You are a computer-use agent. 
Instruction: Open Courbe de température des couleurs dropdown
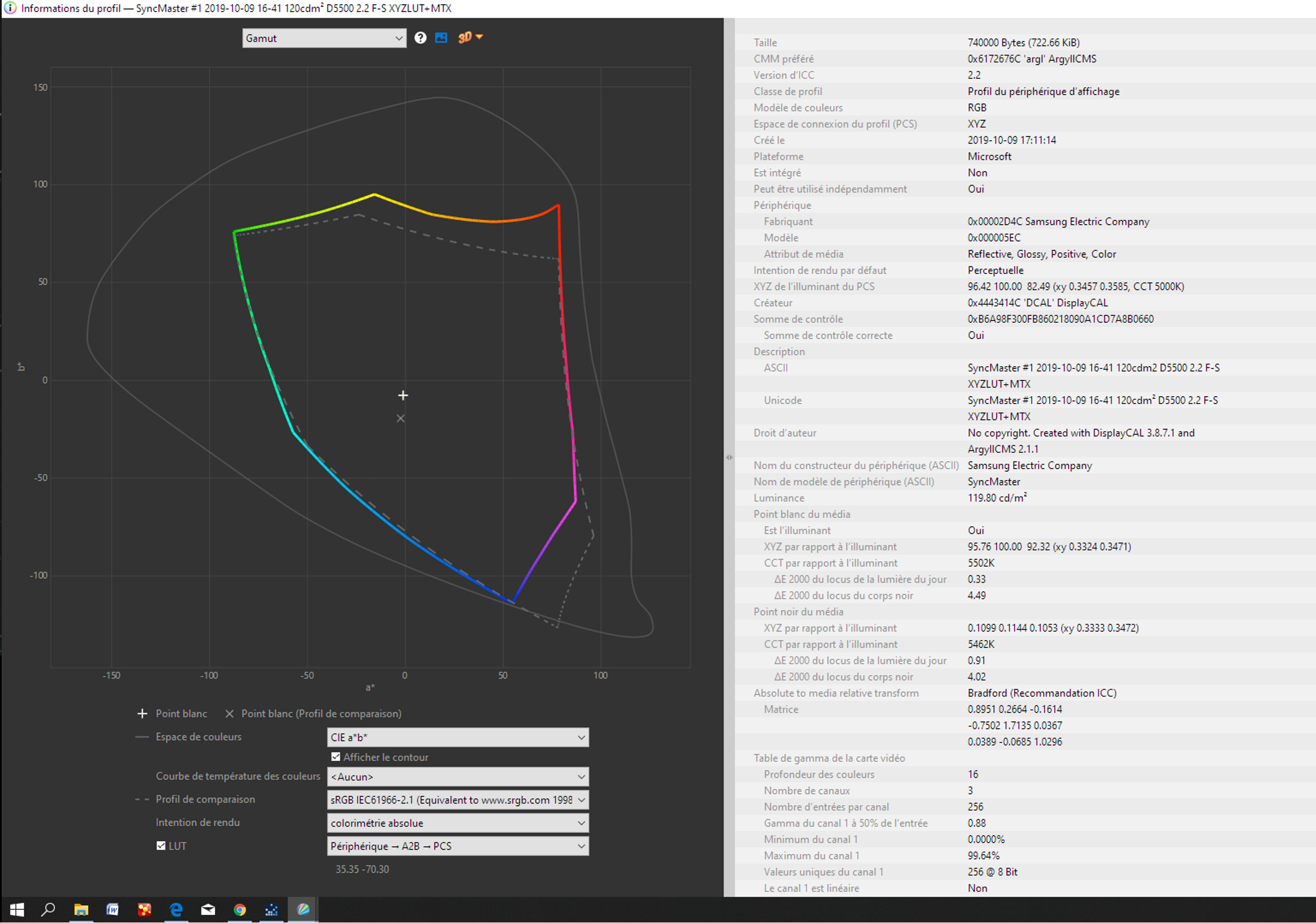coord(457,776)
